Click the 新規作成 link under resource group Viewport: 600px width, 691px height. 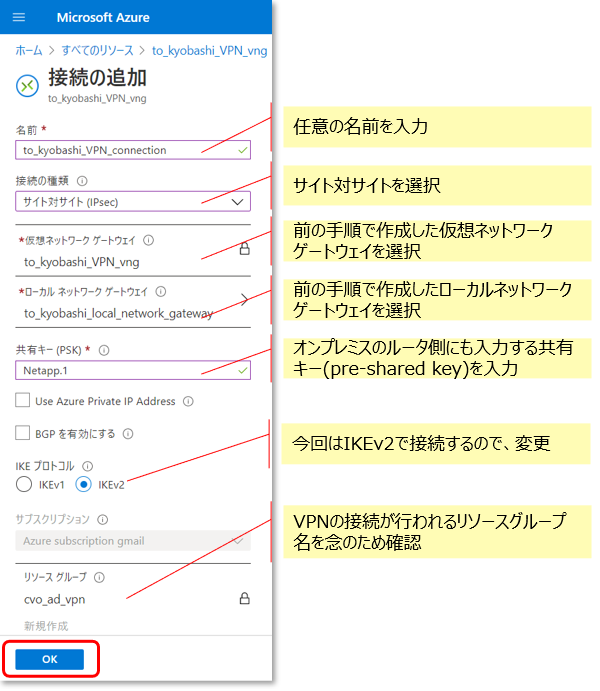[46, 626]
